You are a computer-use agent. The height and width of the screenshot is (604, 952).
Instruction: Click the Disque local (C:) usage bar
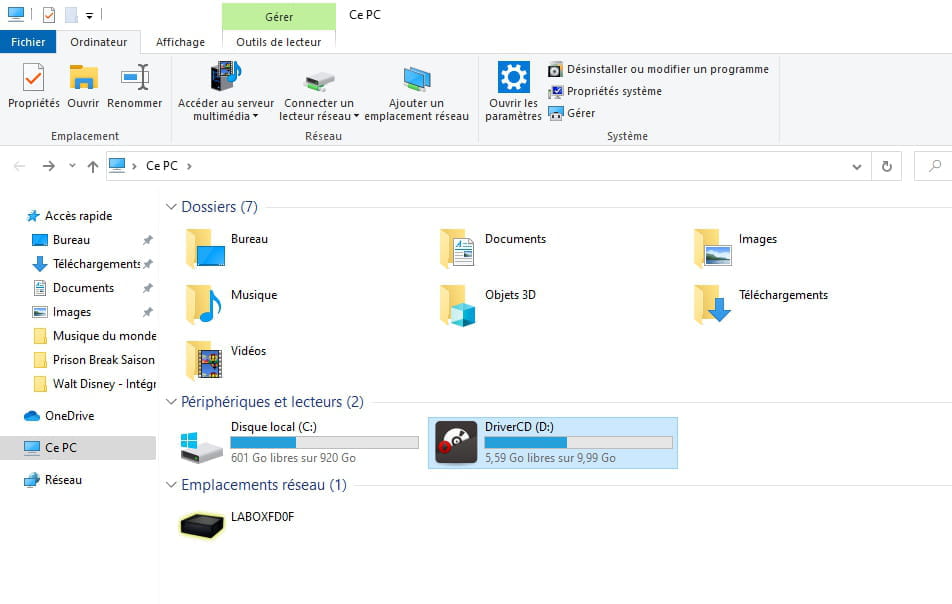point(325,443)
